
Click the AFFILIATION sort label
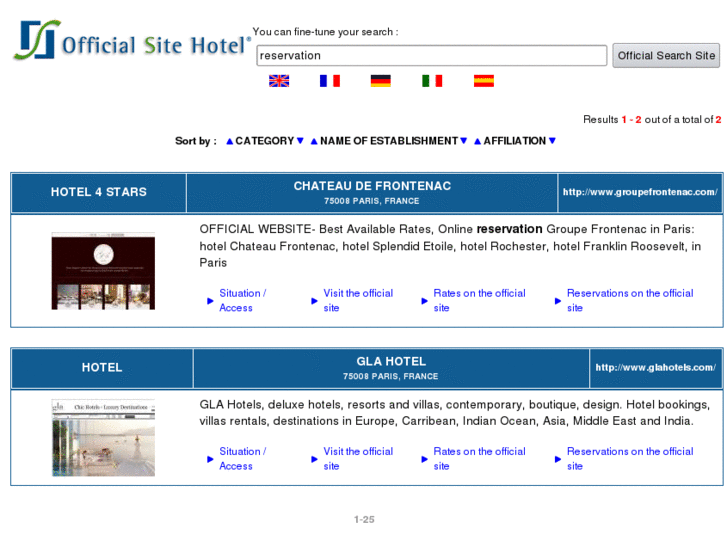click(515, 141)
